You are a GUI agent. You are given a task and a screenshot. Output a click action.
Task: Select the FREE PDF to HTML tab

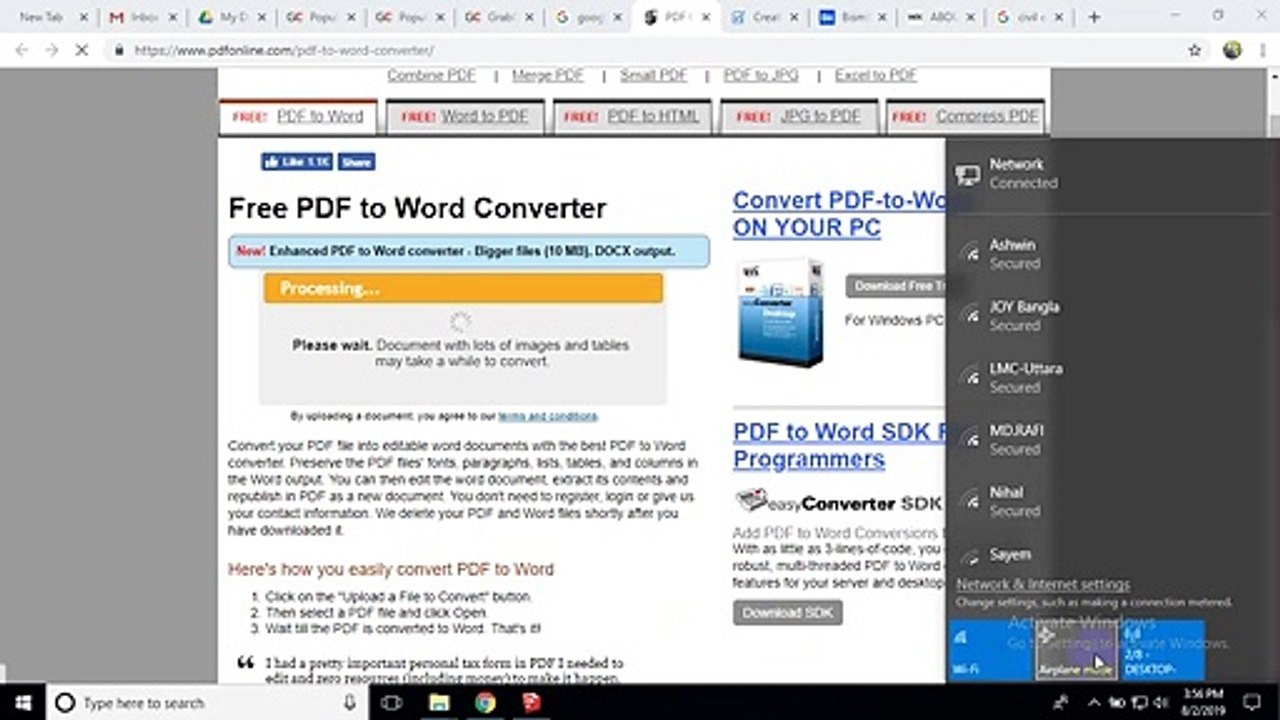632,116
